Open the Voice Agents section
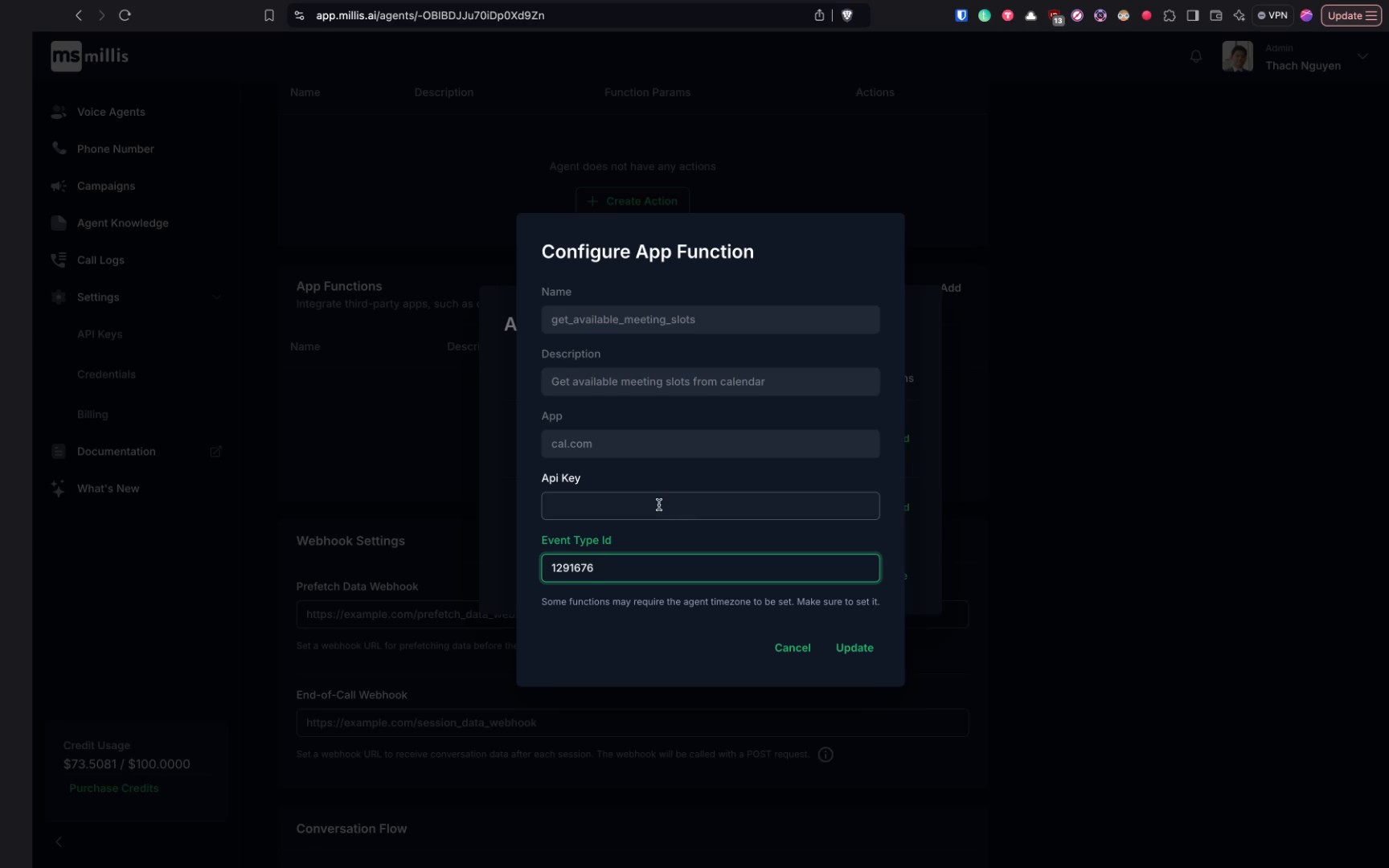This screenshot has height=868, width=1389. [x=110, y=112]
